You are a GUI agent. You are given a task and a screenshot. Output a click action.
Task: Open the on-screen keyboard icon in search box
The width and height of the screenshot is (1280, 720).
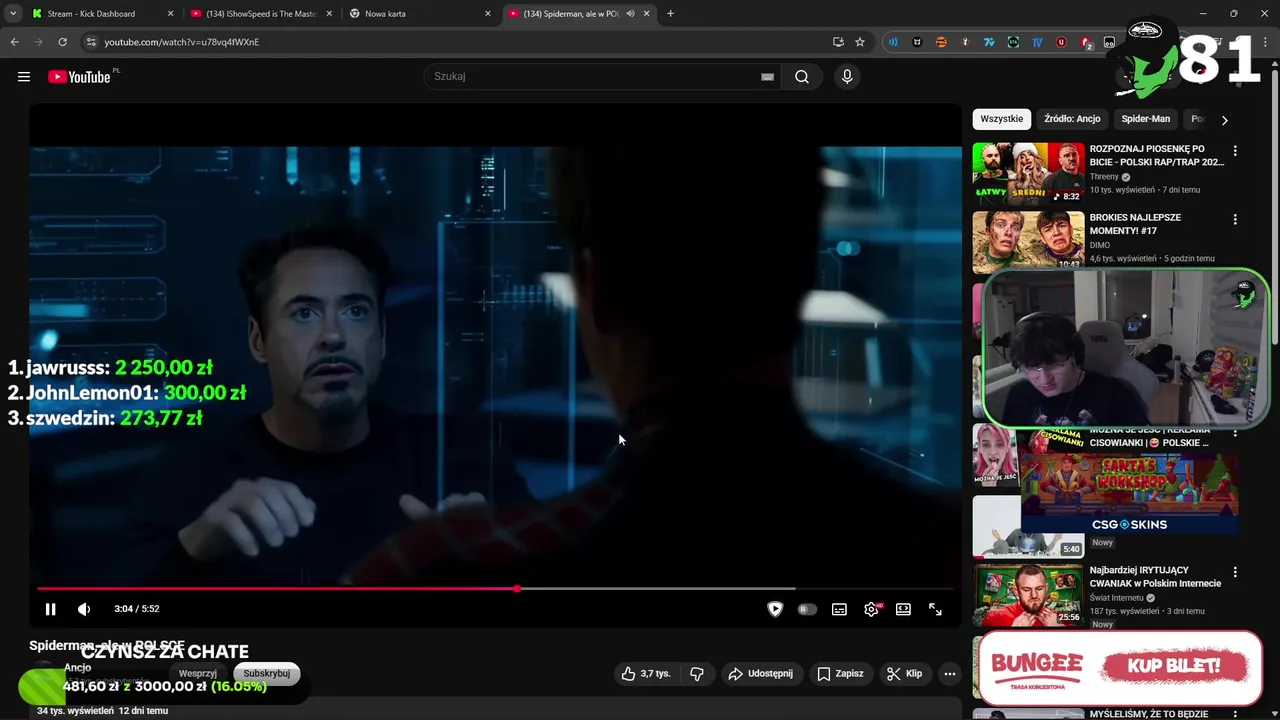767,77
